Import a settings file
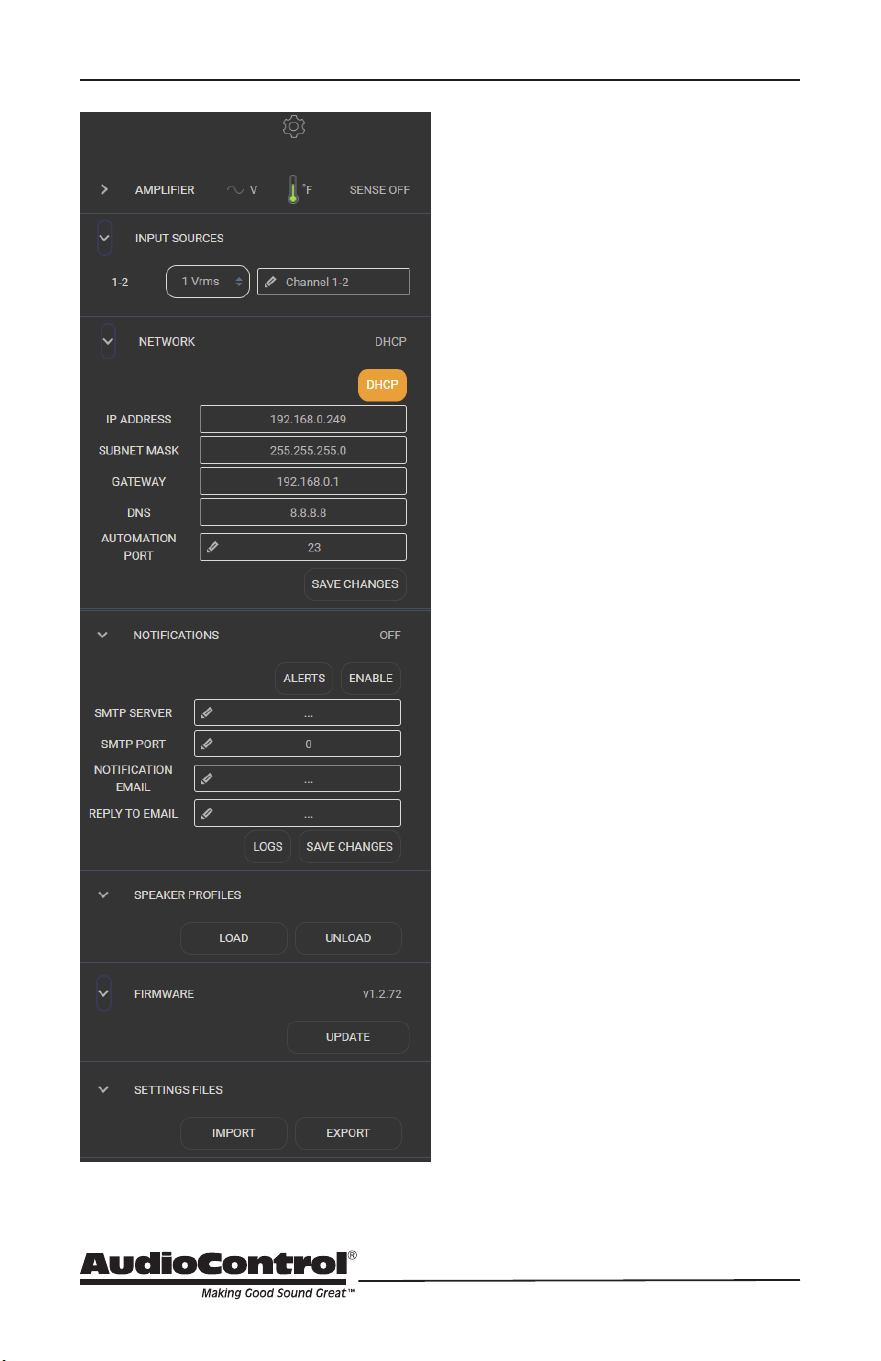 (234, 1133)
